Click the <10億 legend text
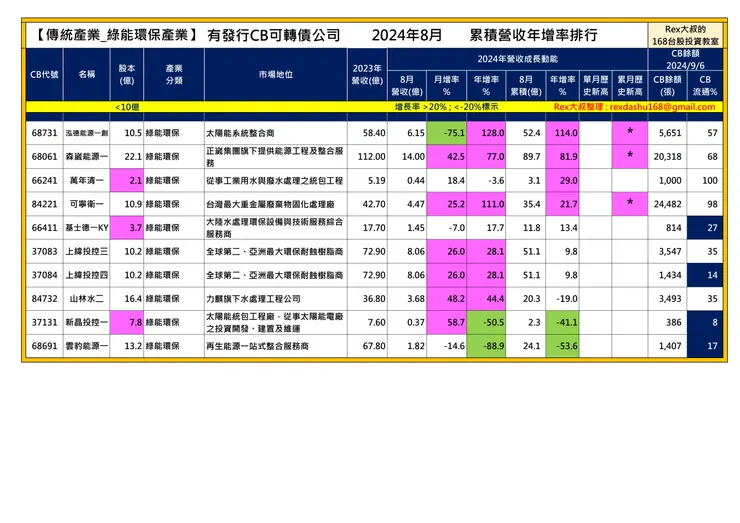This screenshot has height=523, width=740. tap(127, 107)
